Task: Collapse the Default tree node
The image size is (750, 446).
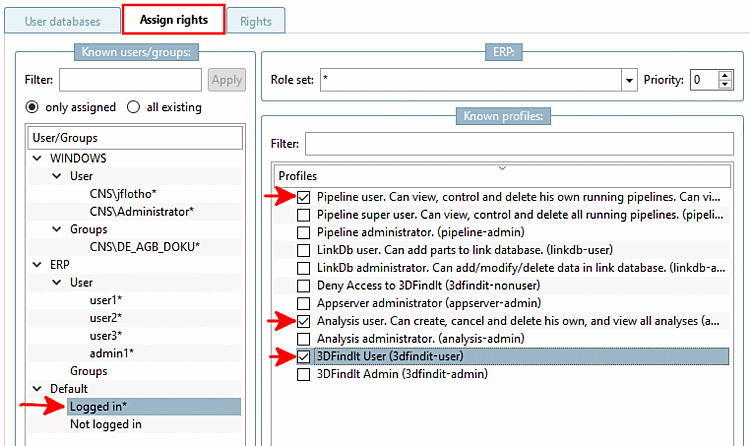Action: pyautogui.click(x=39, y=388)
